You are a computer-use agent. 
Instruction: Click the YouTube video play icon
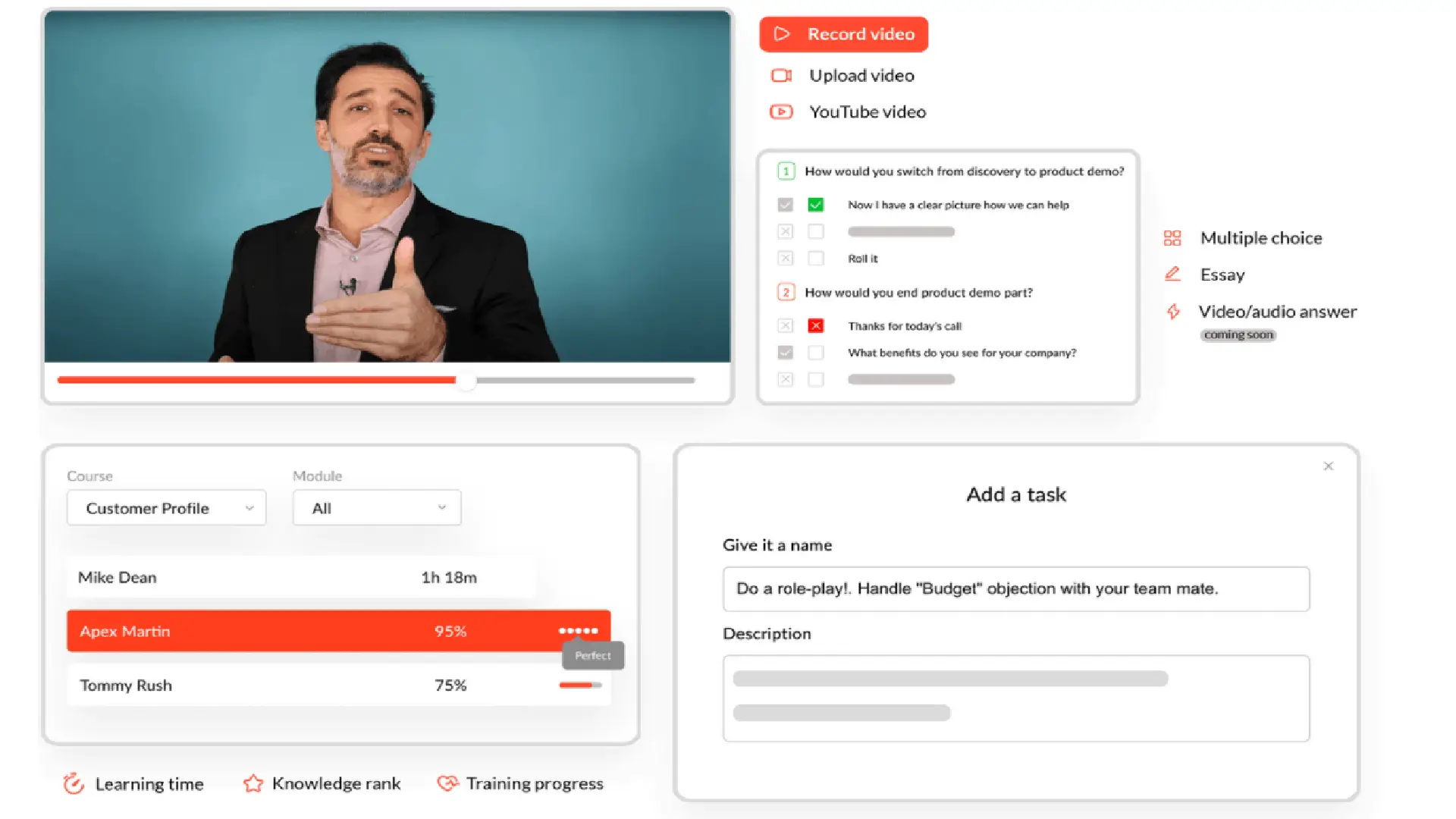[781, 112]
